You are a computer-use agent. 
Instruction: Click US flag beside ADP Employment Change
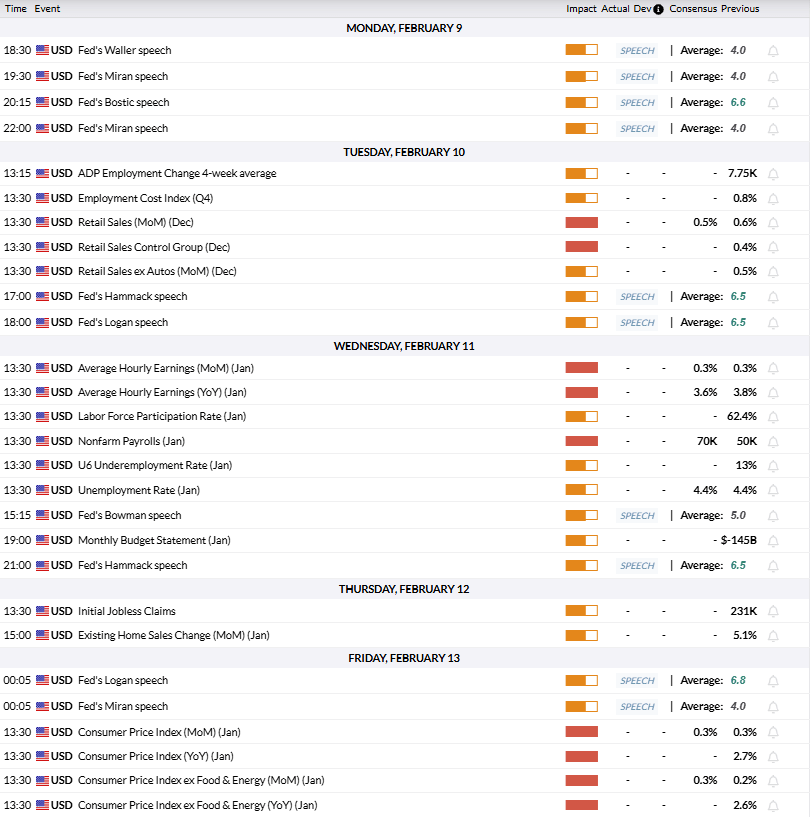[x=43, y=174]
